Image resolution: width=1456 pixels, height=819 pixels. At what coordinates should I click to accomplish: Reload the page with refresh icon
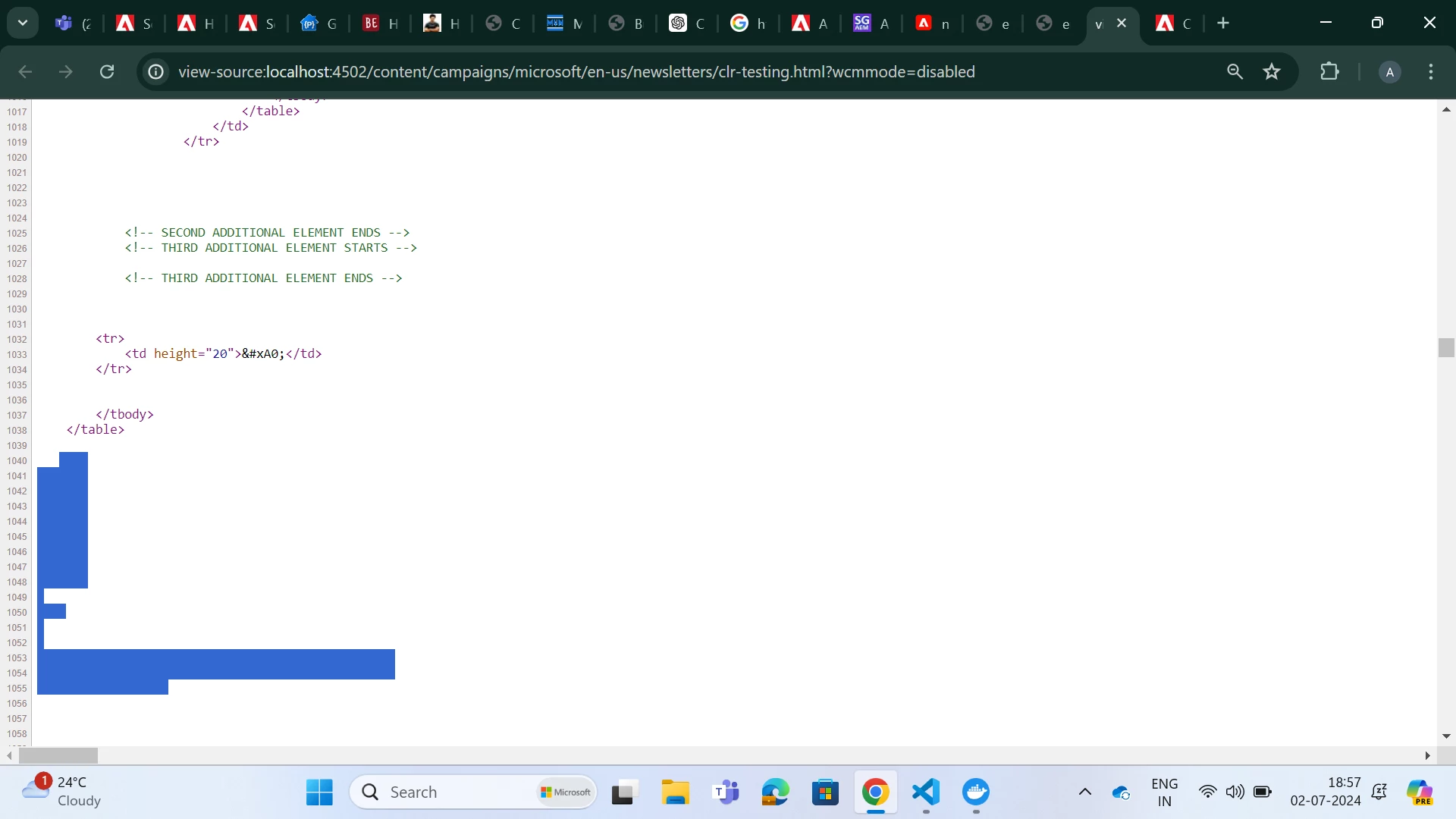pyautogui.click(x=107, y=71)
